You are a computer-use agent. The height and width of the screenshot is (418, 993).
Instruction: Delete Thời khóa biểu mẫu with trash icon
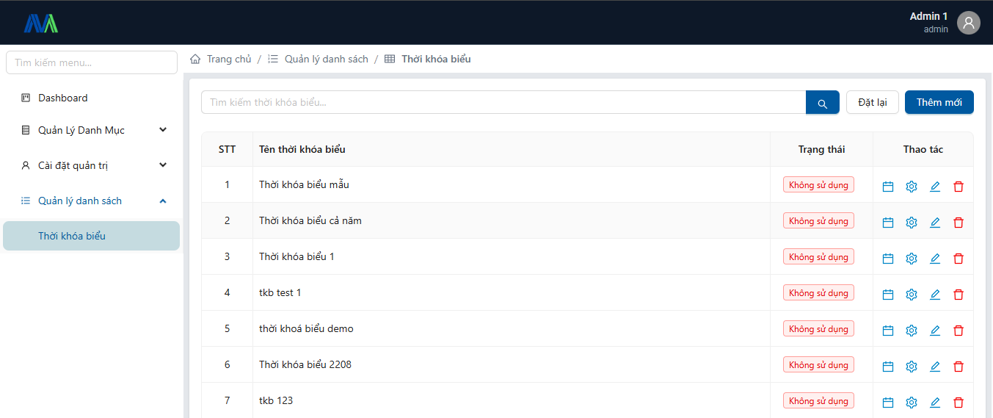pos(958,187)
